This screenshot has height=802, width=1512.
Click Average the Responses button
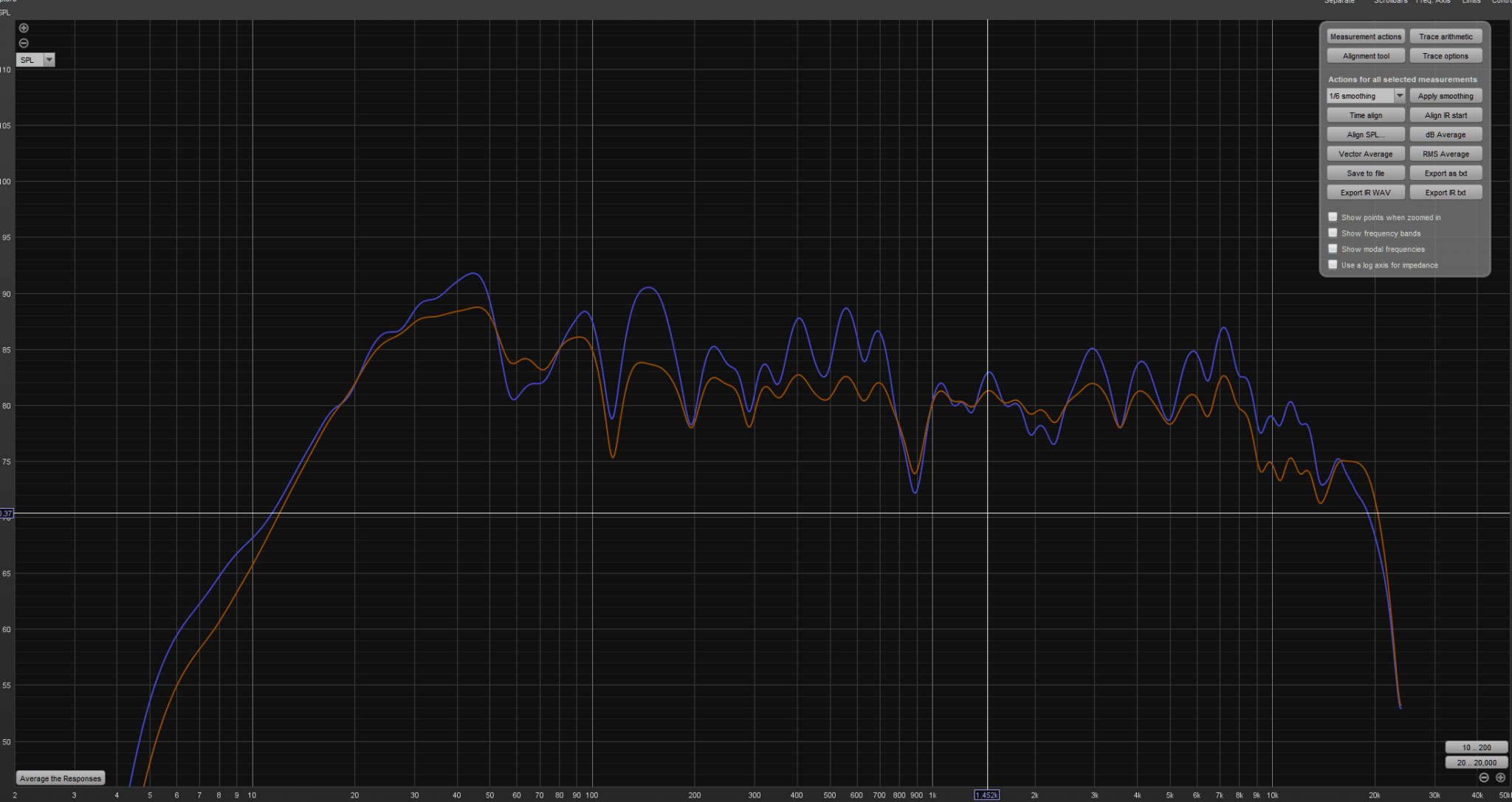[61, 778]
